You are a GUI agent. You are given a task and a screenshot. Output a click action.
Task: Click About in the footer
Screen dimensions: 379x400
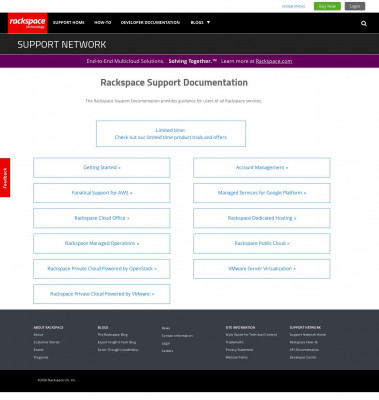[38, 335]
